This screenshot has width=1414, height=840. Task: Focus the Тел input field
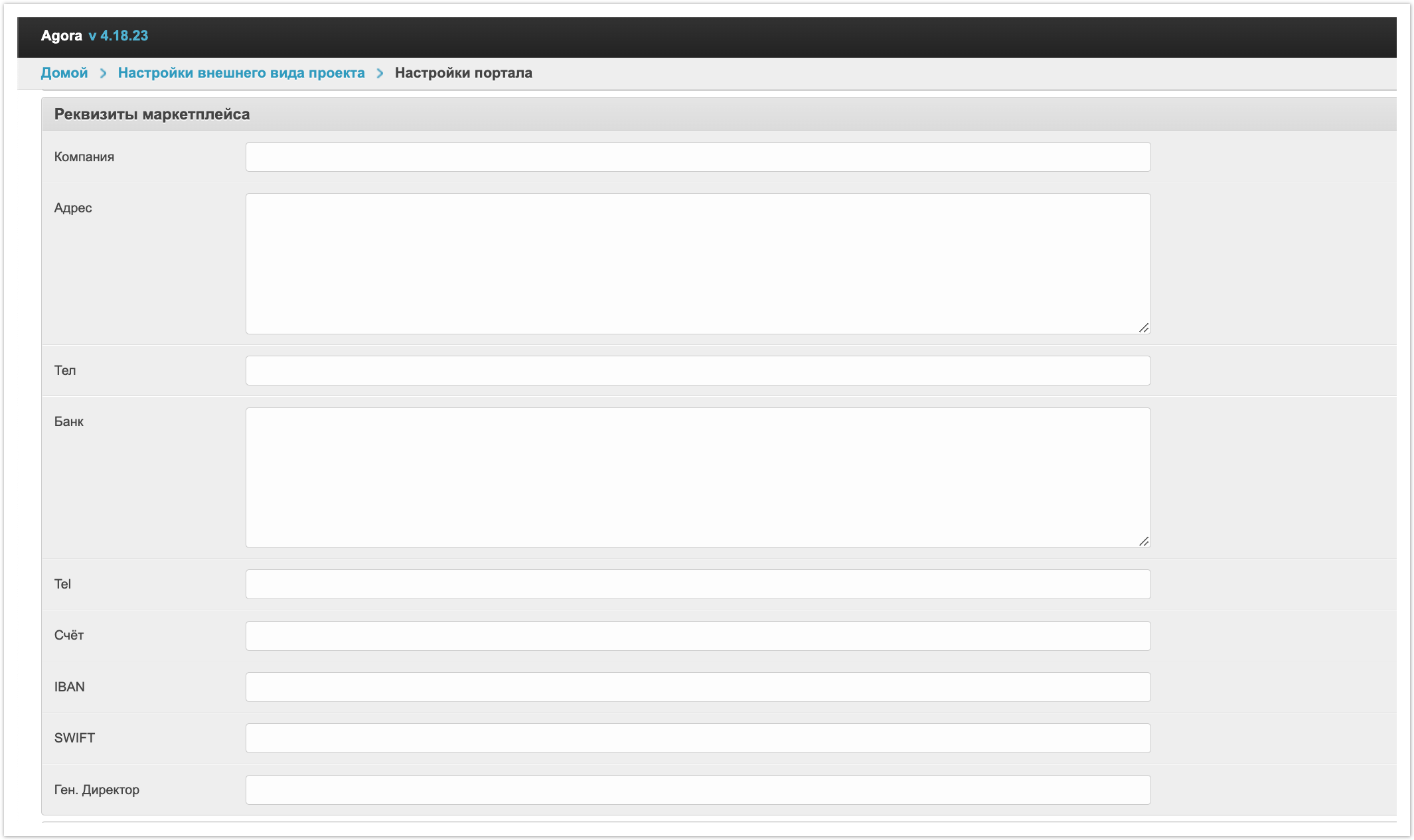(x=698, y=371)
